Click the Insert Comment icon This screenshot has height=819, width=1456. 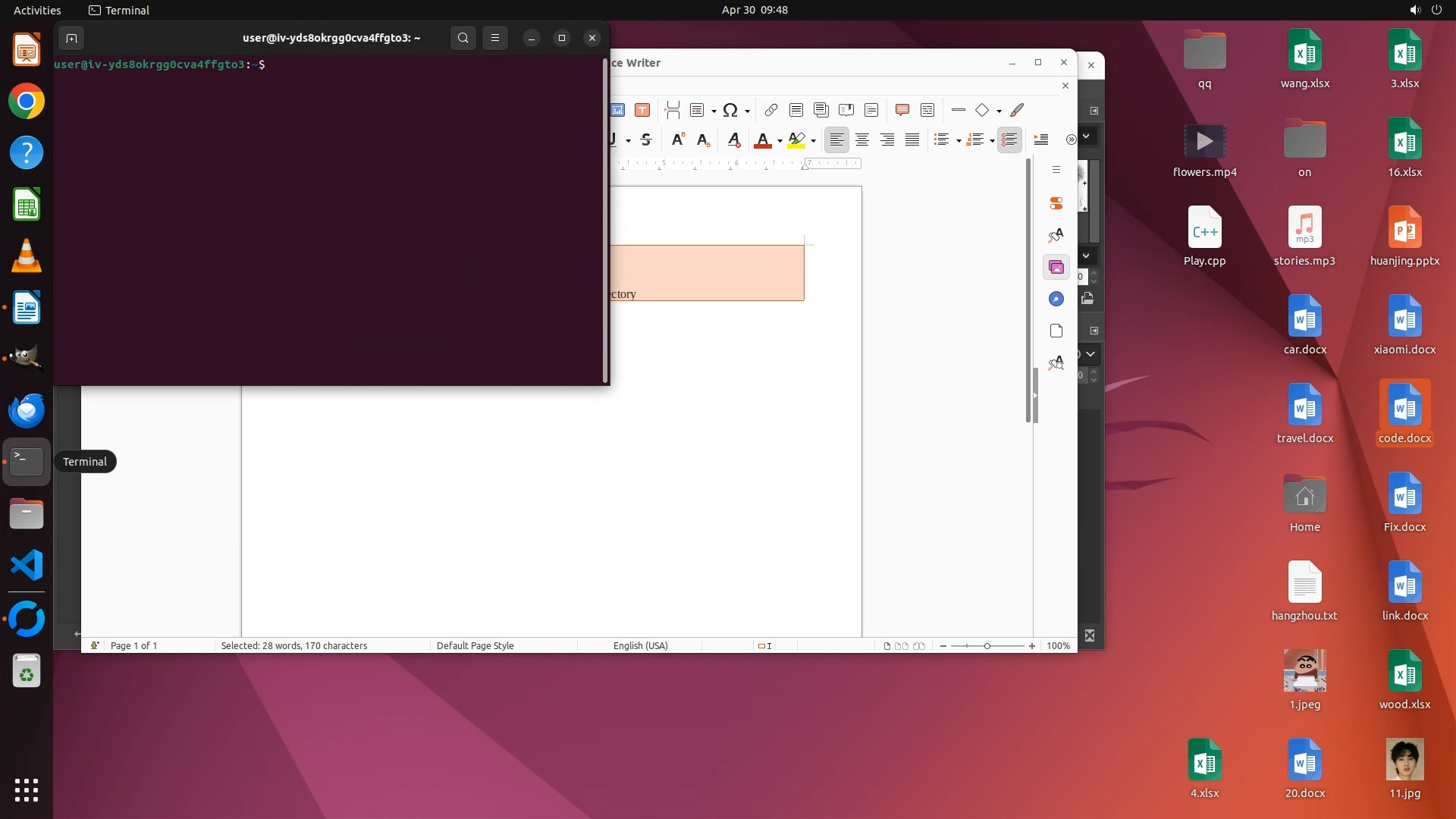pos(902,111)
